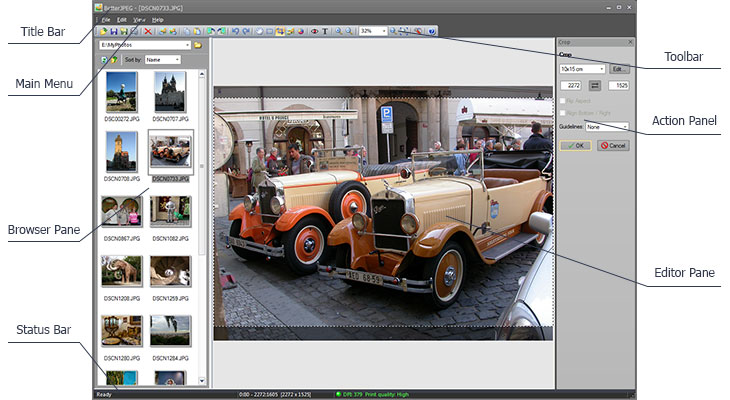
Task: Select the DSCN1284.JPG thumbnail
Action: tap(170, 331)
